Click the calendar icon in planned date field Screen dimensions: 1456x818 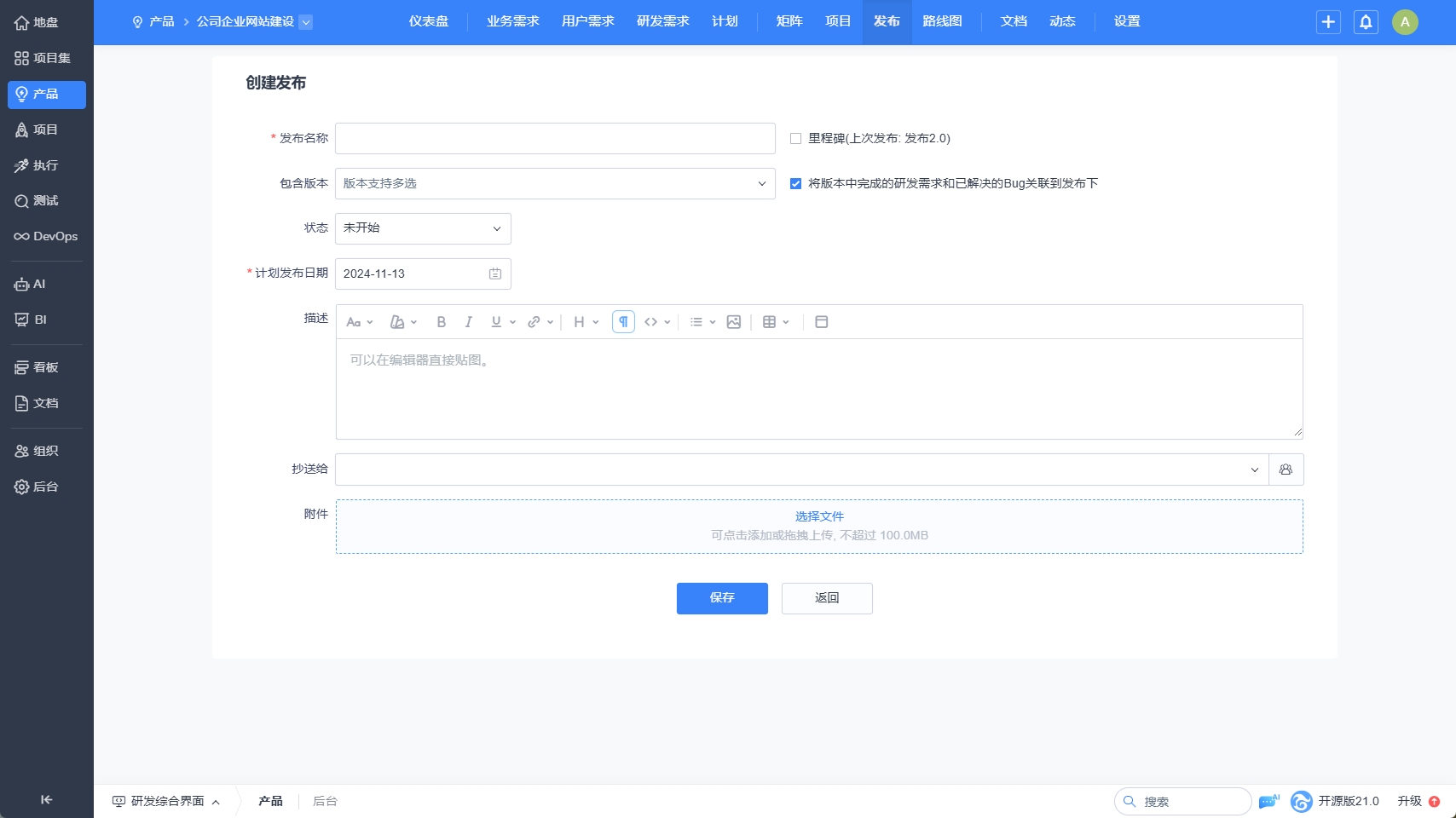click(495, 274)
